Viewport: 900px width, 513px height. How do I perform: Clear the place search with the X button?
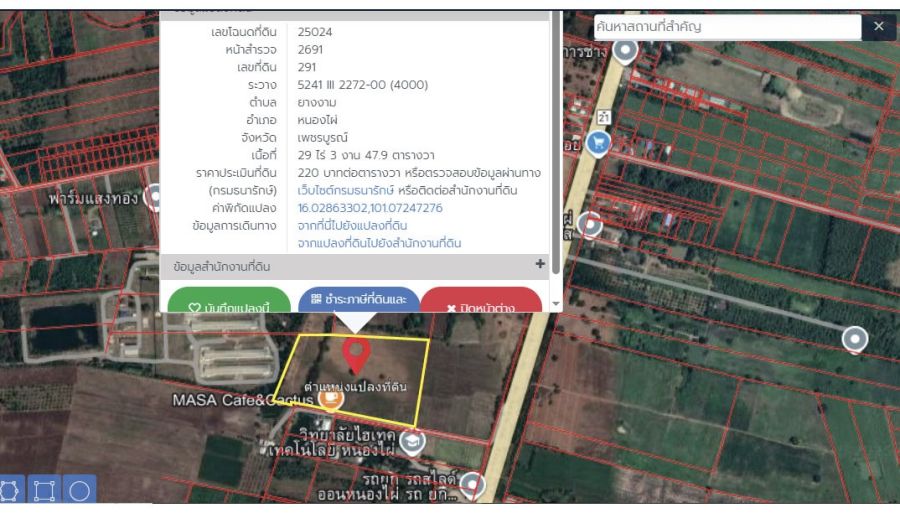pyautogui.click(x=878, y=27)
